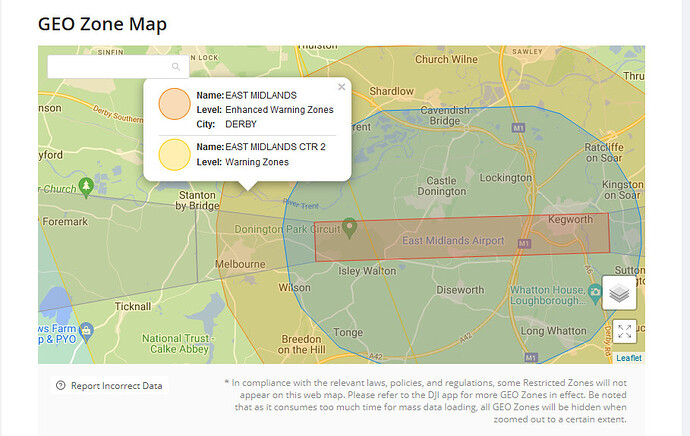Click the Foremark label
The width and height of the screenshot is (690, 436).
65,222
